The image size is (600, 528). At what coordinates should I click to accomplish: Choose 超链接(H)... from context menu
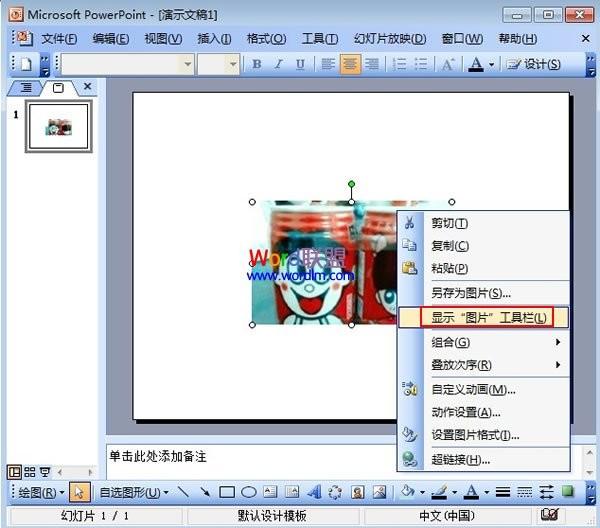tap(484, 459)
